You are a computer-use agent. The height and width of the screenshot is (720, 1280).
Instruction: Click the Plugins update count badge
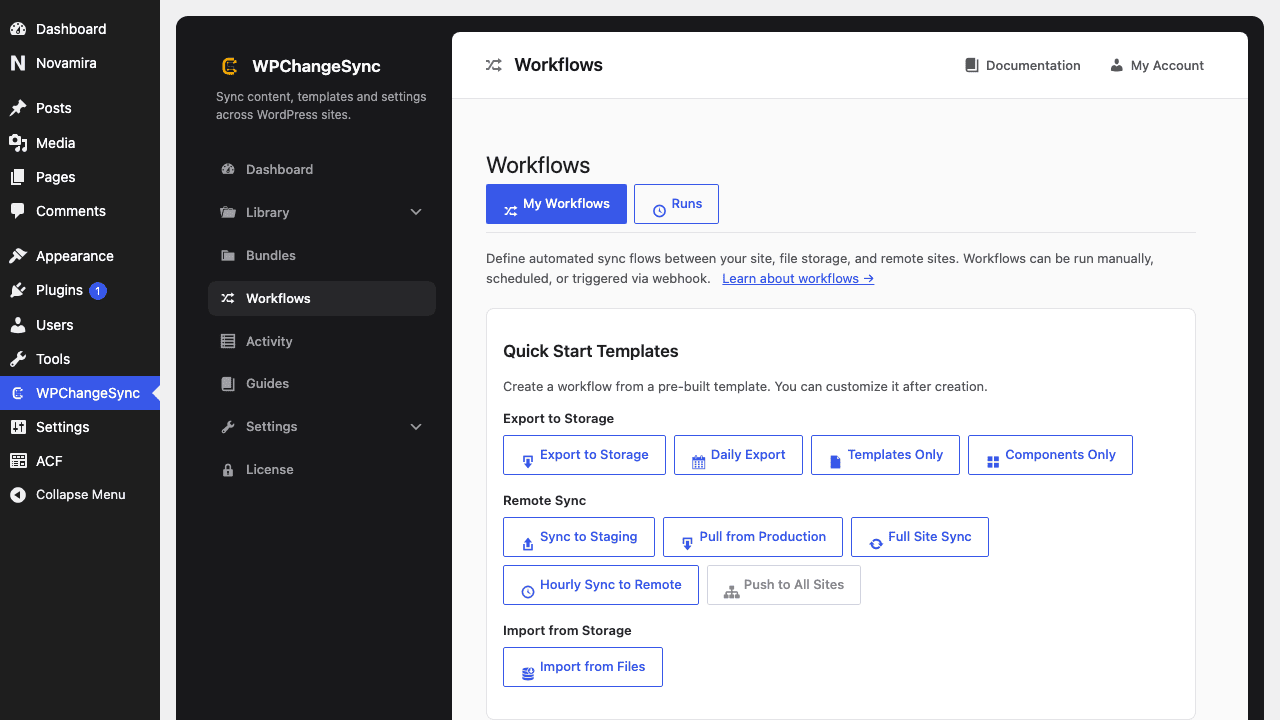pos(98,291)
